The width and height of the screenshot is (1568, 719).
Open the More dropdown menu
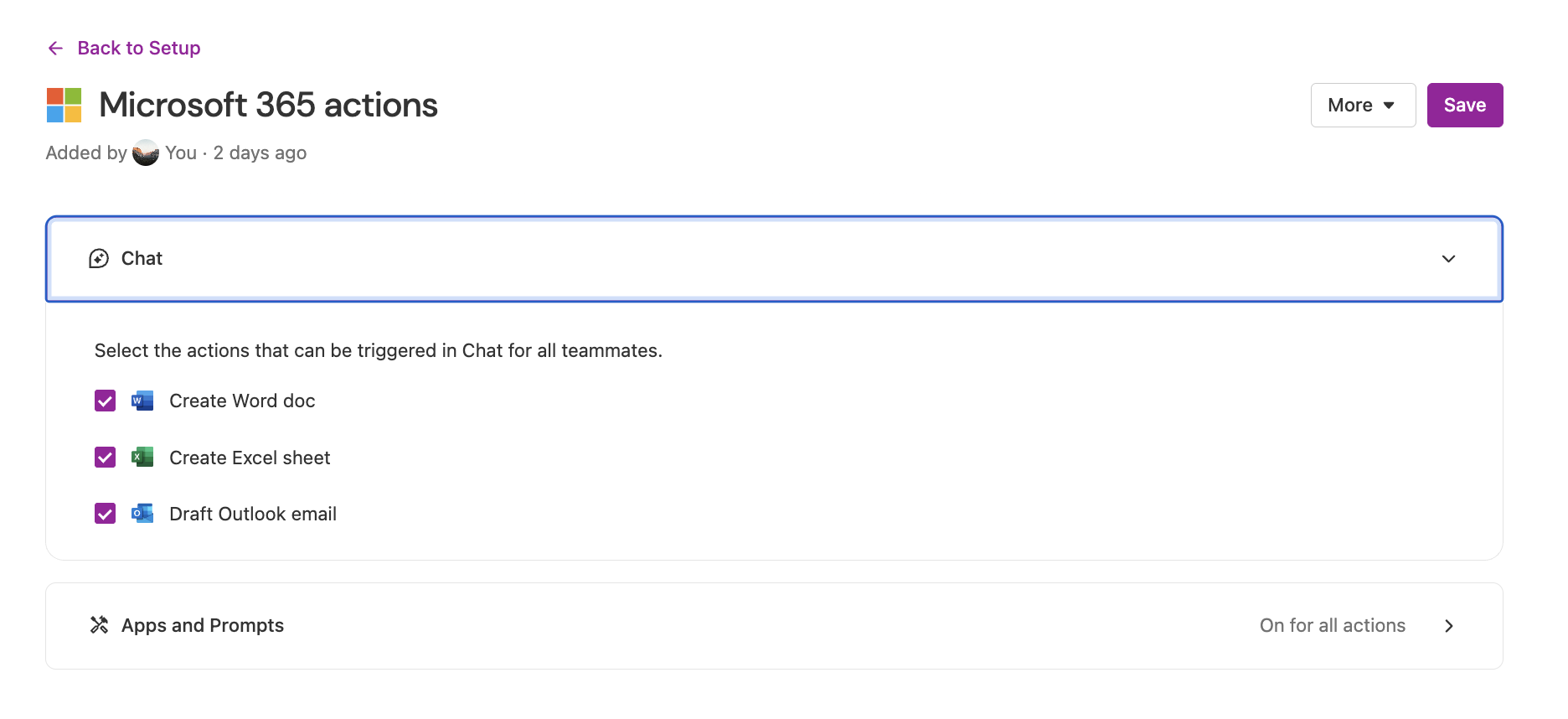1363,106
